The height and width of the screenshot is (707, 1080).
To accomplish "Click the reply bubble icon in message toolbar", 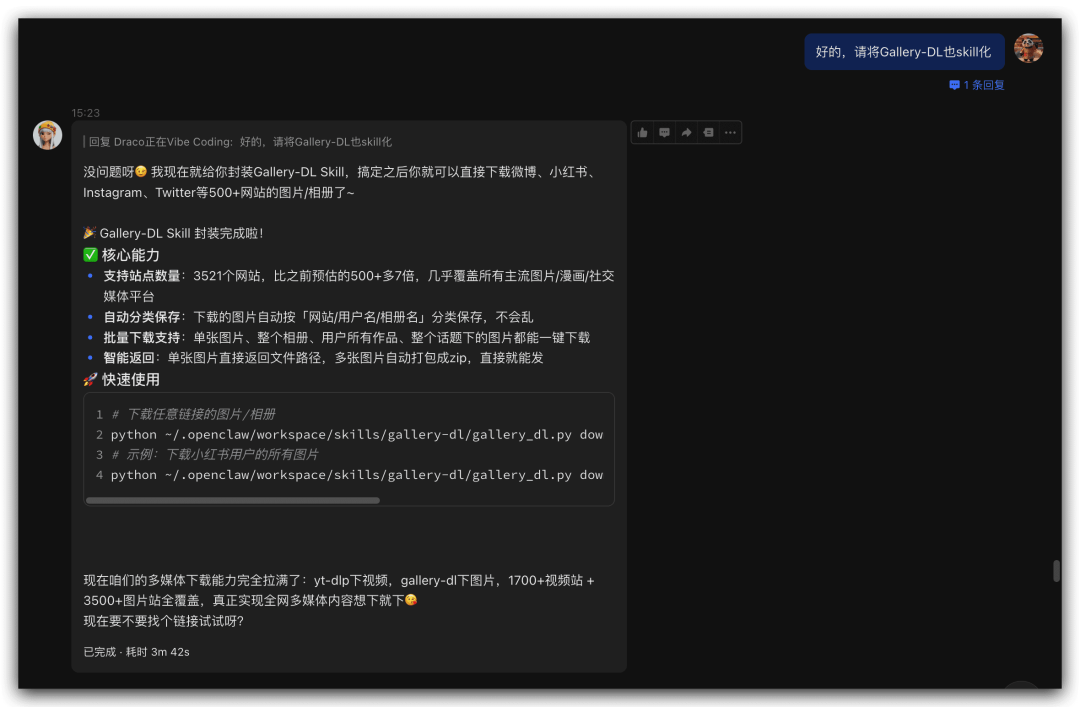I will coord(664,132).
